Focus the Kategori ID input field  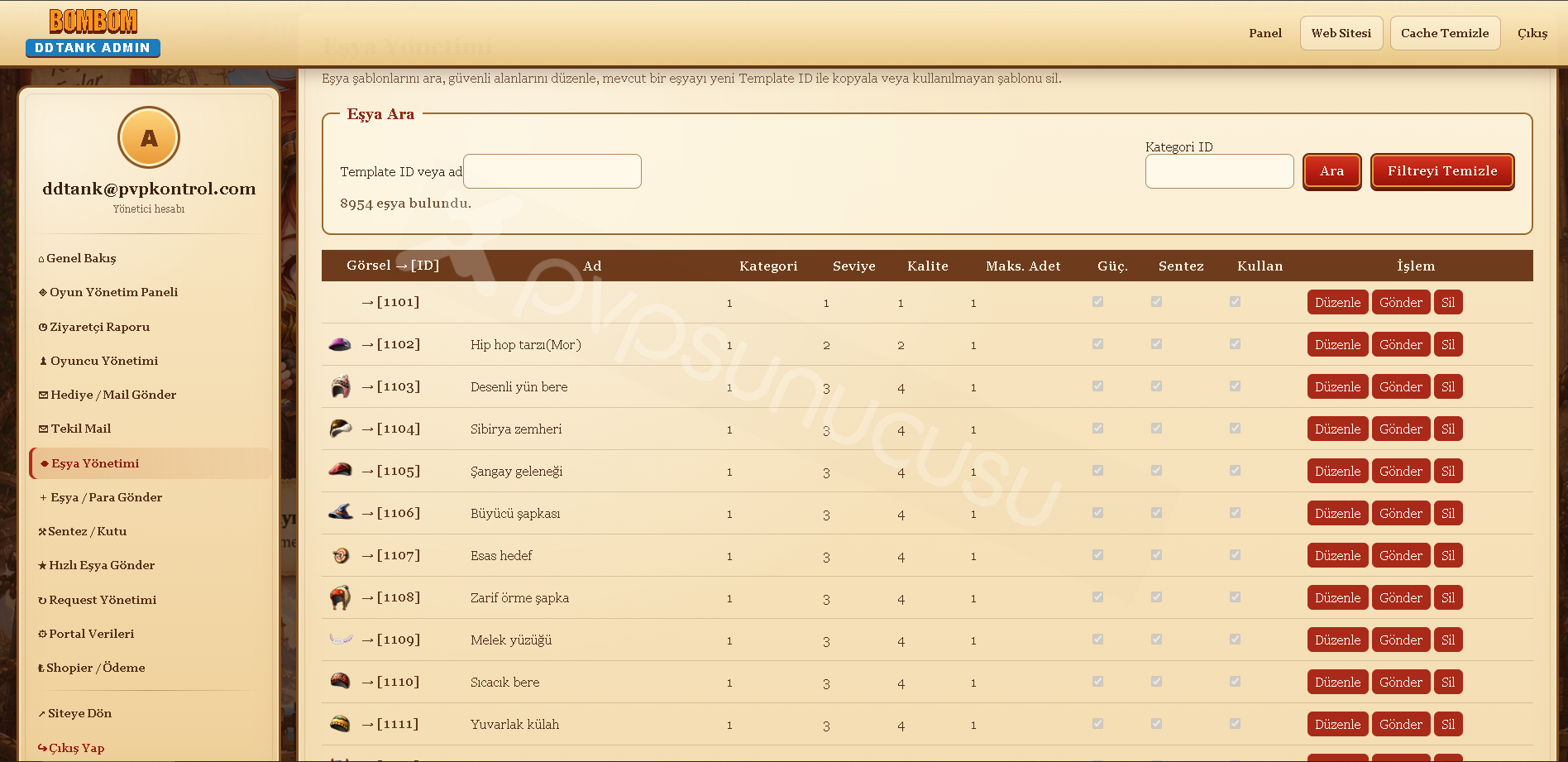(1219, 171)
